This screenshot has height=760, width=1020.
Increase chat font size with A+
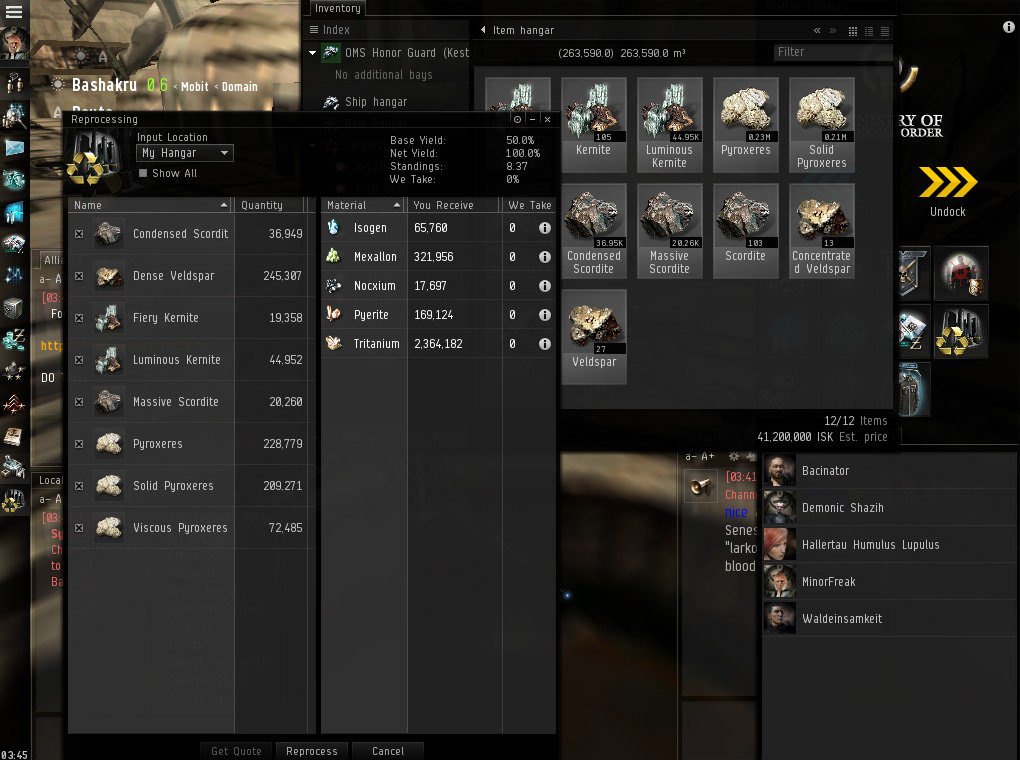coord(708,457)
